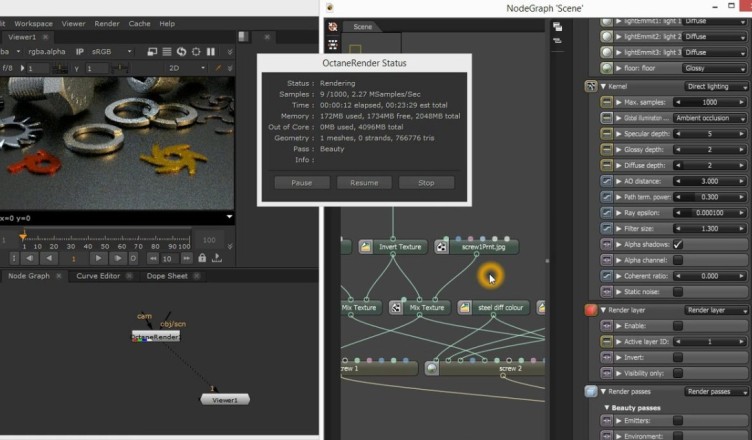
Task: Open the Workspace menu
Action: [x=33, y=24]
